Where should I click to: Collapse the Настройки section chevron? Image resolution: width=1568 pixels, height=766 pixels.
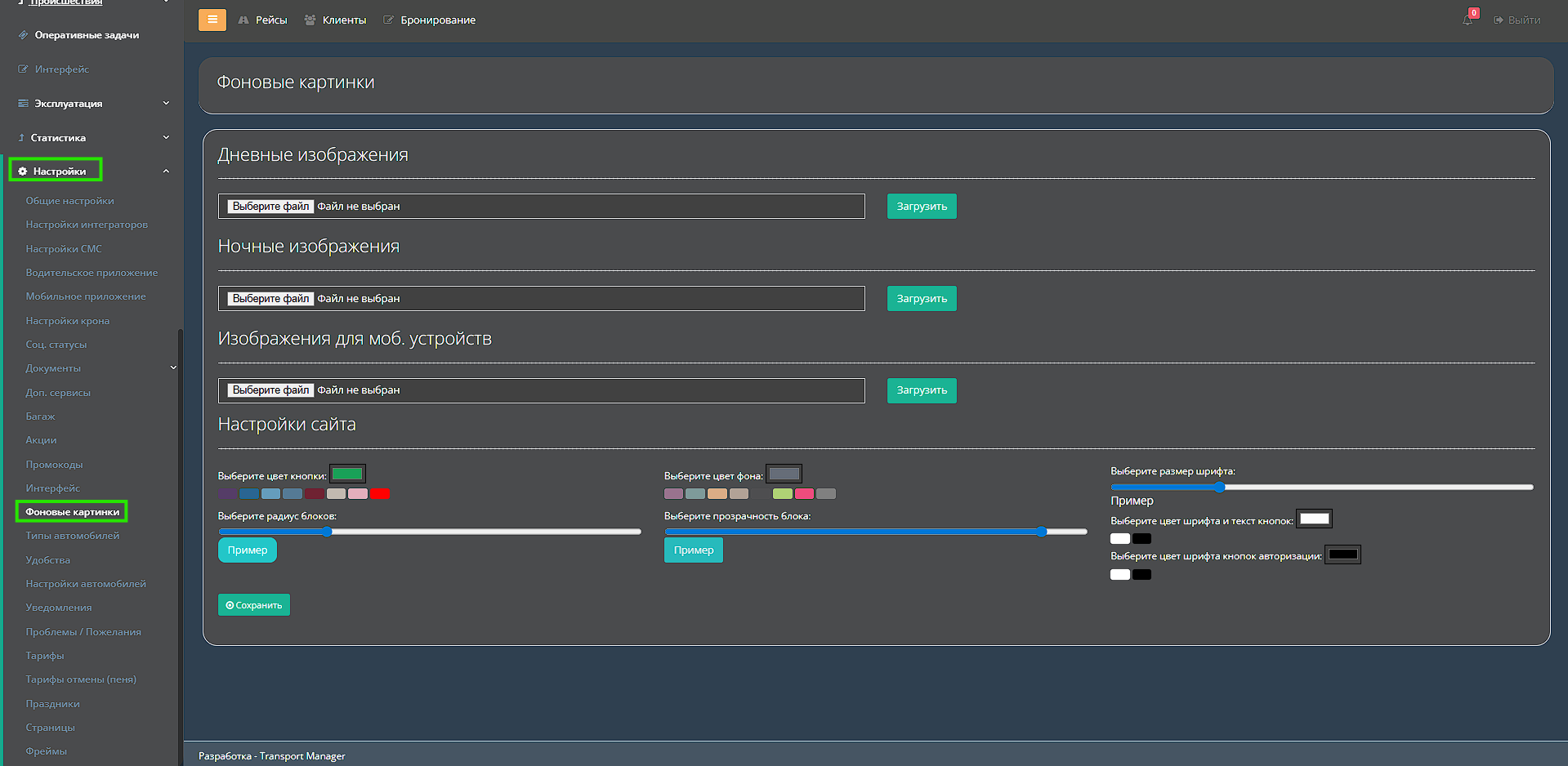[x=166, y=171]
